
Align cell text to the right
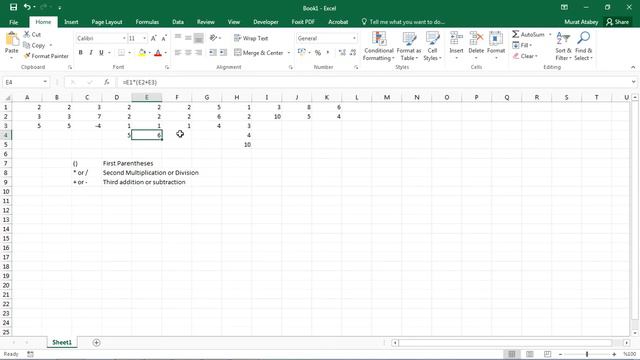coord(198,53)
